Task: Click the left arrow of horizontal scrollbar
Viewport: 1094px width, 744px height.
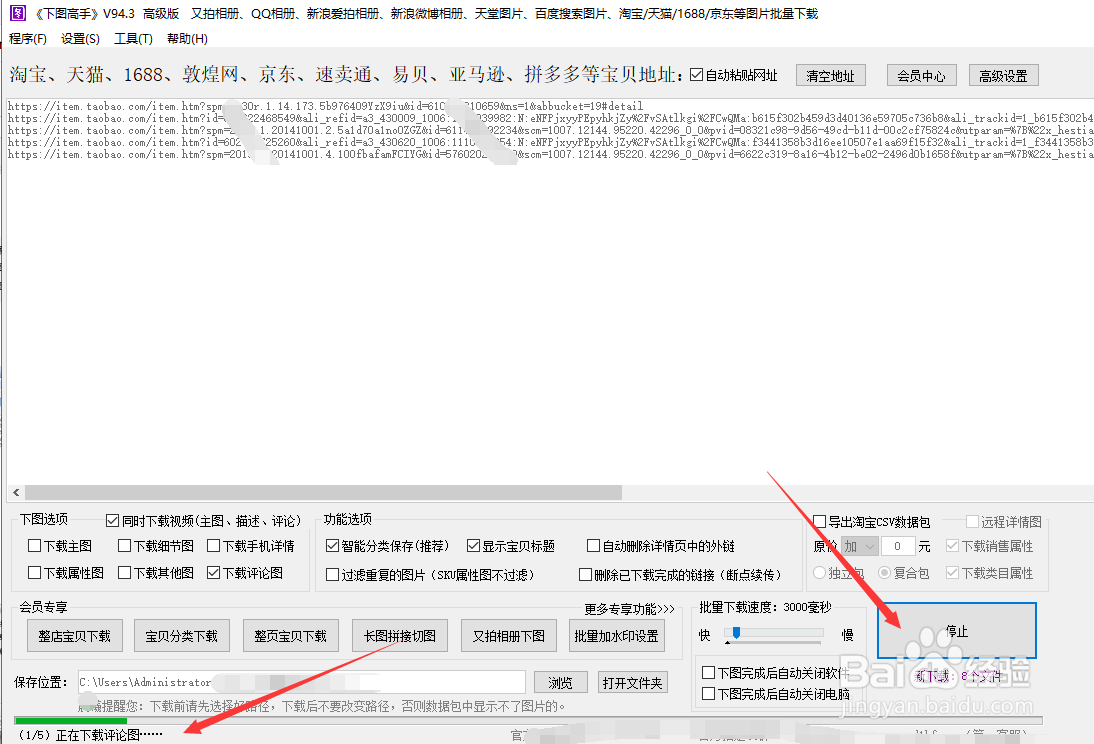Action: tap(16, 493)
